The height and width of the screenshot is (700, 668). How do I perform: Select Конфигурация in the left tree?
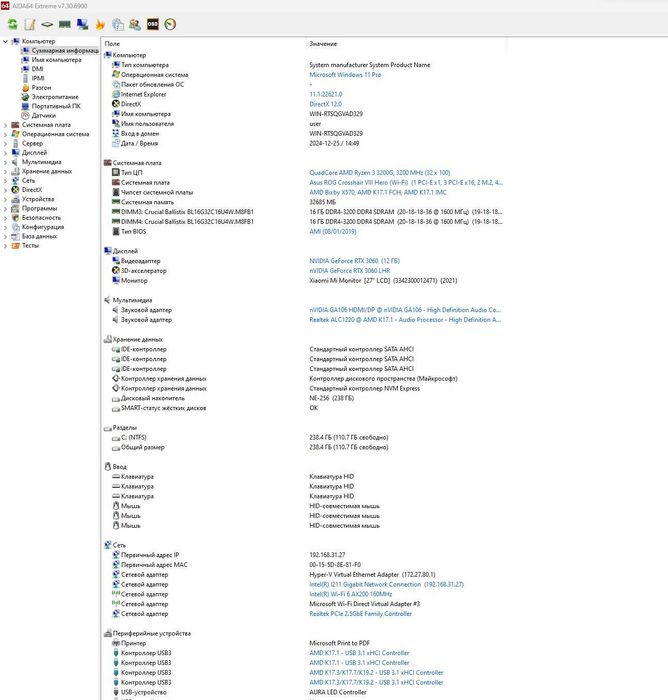tap(43, 227)
